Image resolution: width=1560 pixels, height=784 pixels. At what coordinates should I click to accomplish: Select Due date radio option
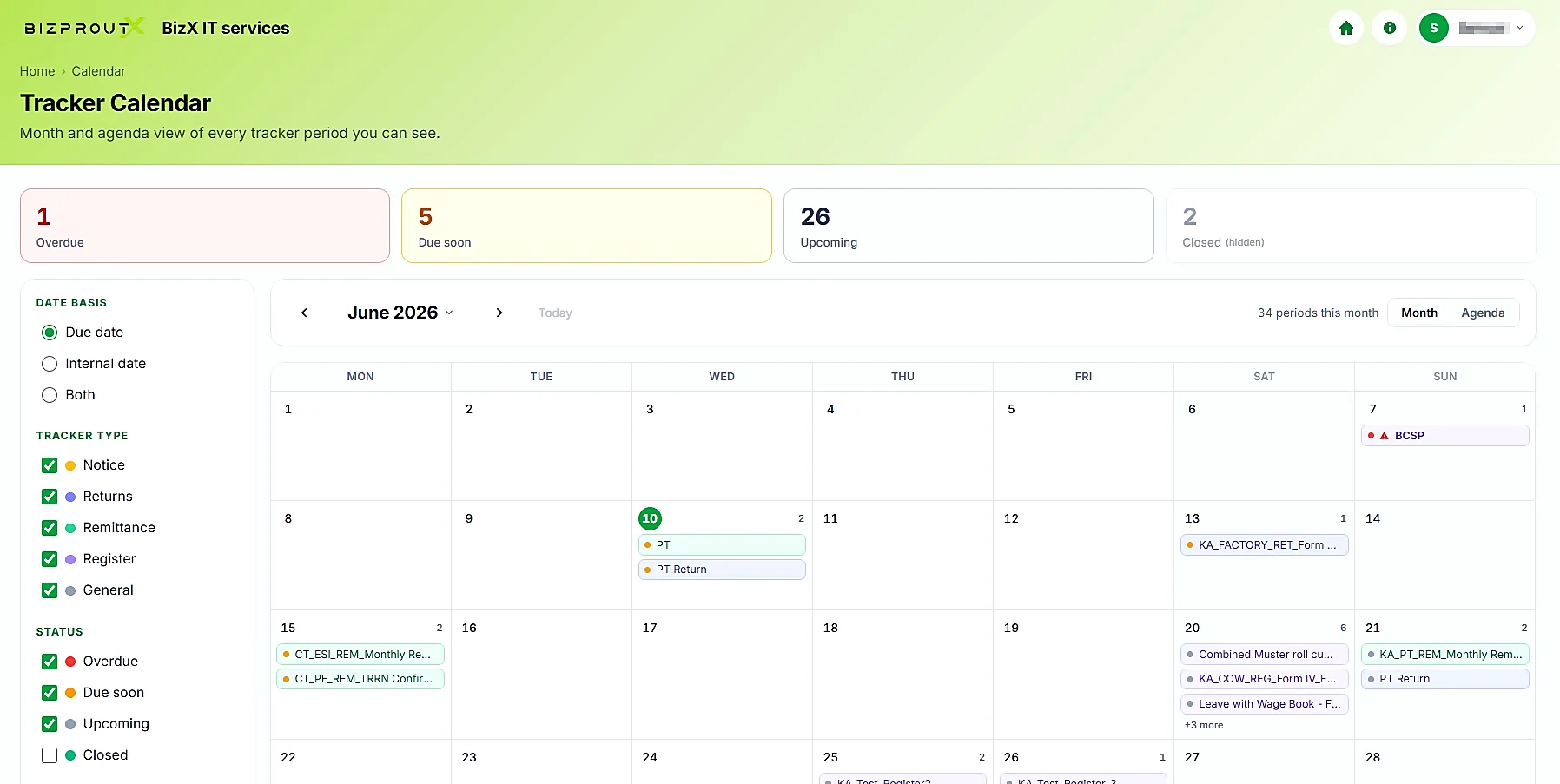click(x=50, y=333)
